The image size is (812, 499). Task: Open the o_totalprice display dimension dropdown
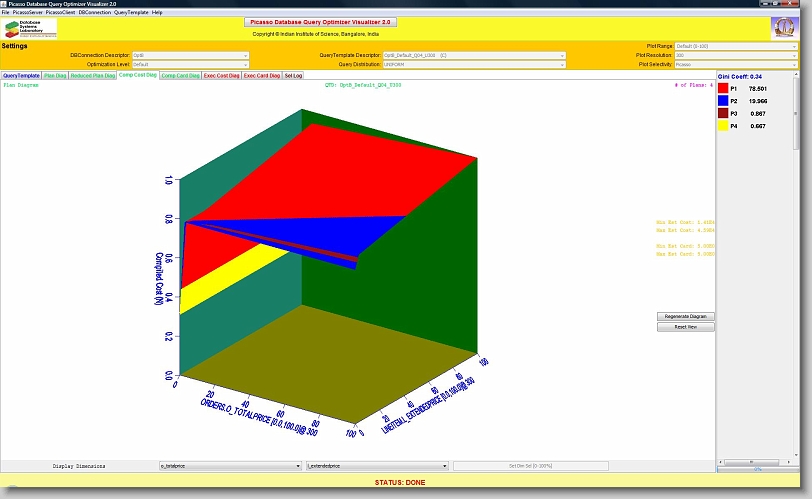tap(230, 466)
